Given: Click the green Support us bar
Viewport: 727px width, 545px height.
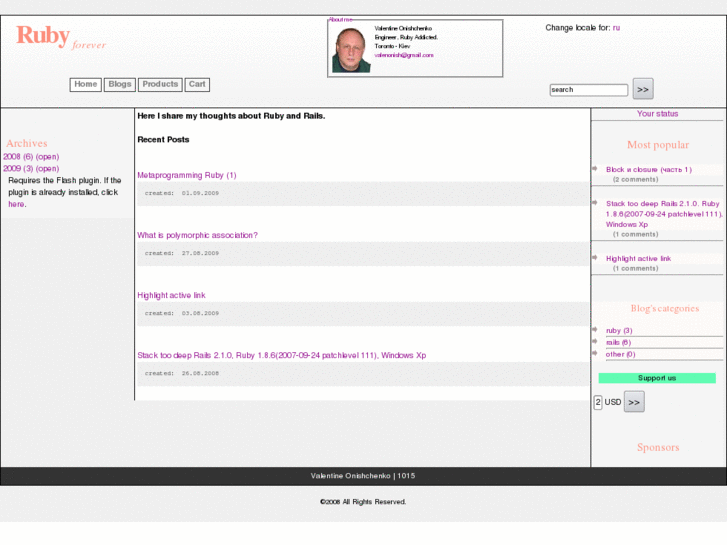Looking at the screenshot, I should (657, 378).
